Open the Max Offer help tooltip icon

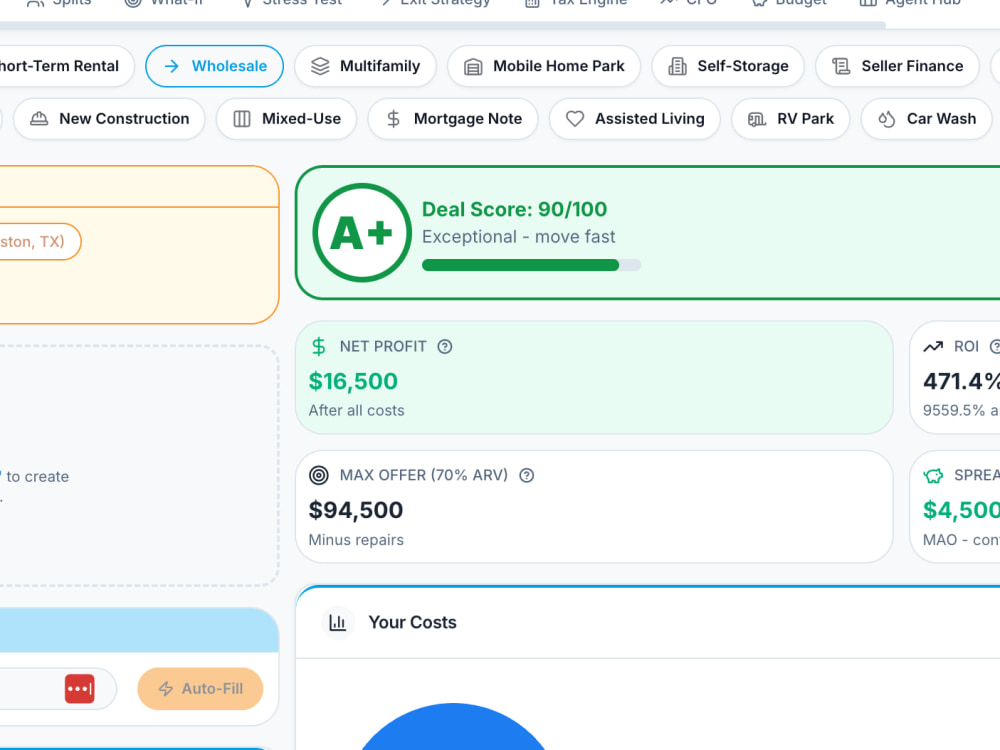point(526,475)
